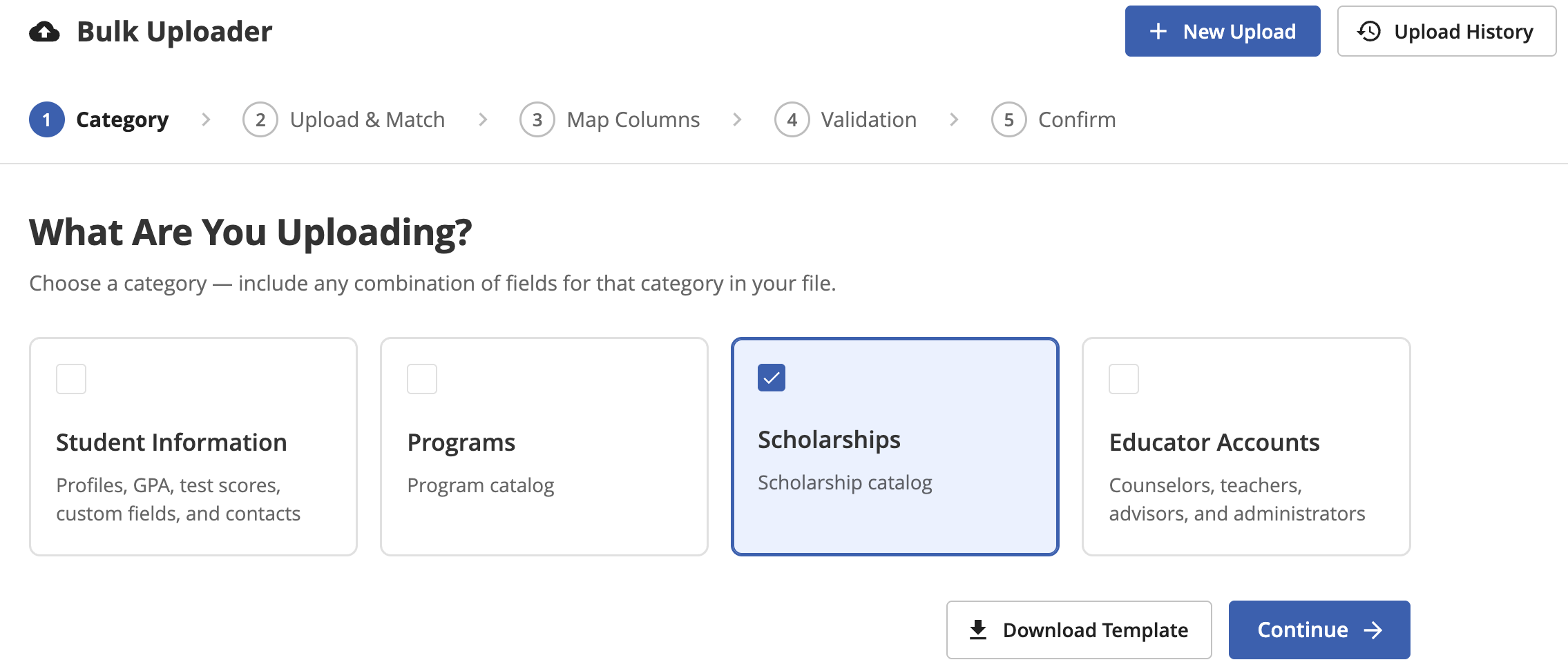
Task: Select step 5 numbered circle for Confirm
Action: [1009, 119]
